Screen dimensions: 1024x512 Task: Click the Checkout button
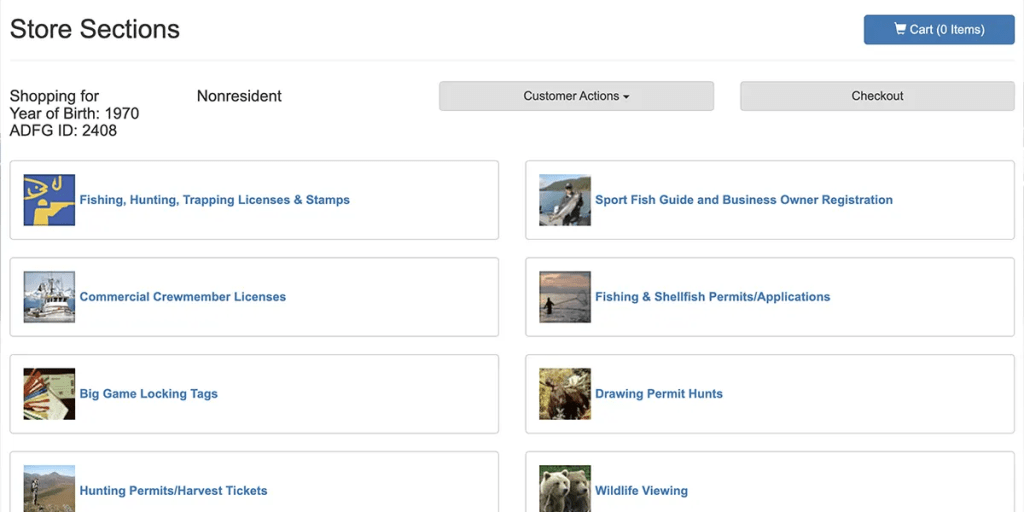[x=877, y=96]
